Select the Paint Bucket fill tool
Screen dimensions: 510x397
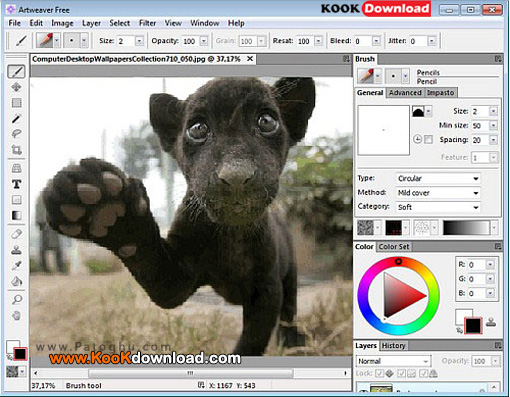[x=16, y=281]
